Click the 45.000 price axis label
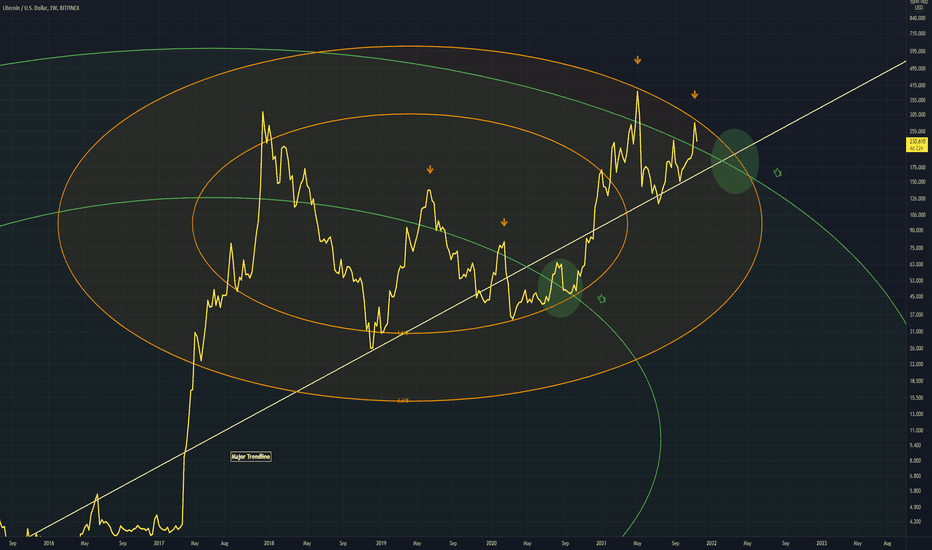932x550 pixels. [x=918, y=297]
